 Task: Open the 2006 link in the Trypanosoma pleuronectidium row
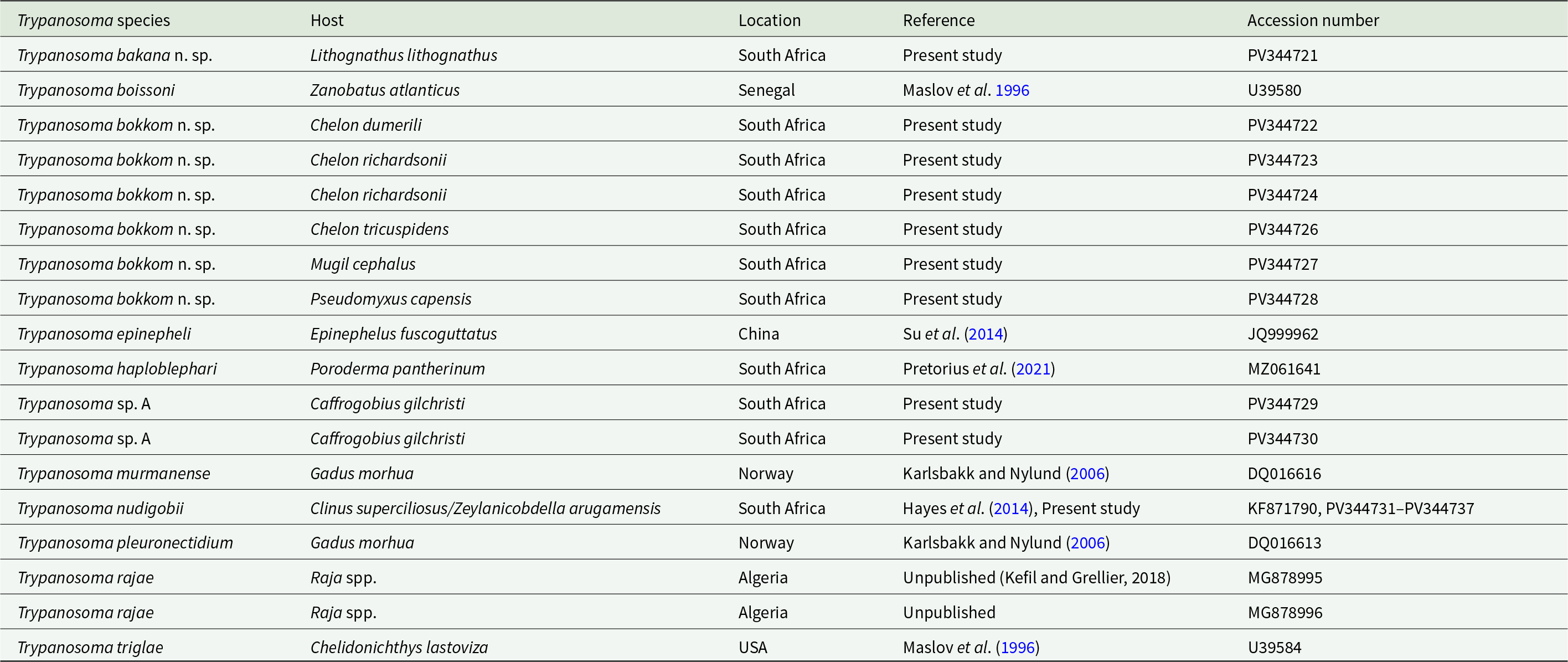point(1088,543)
